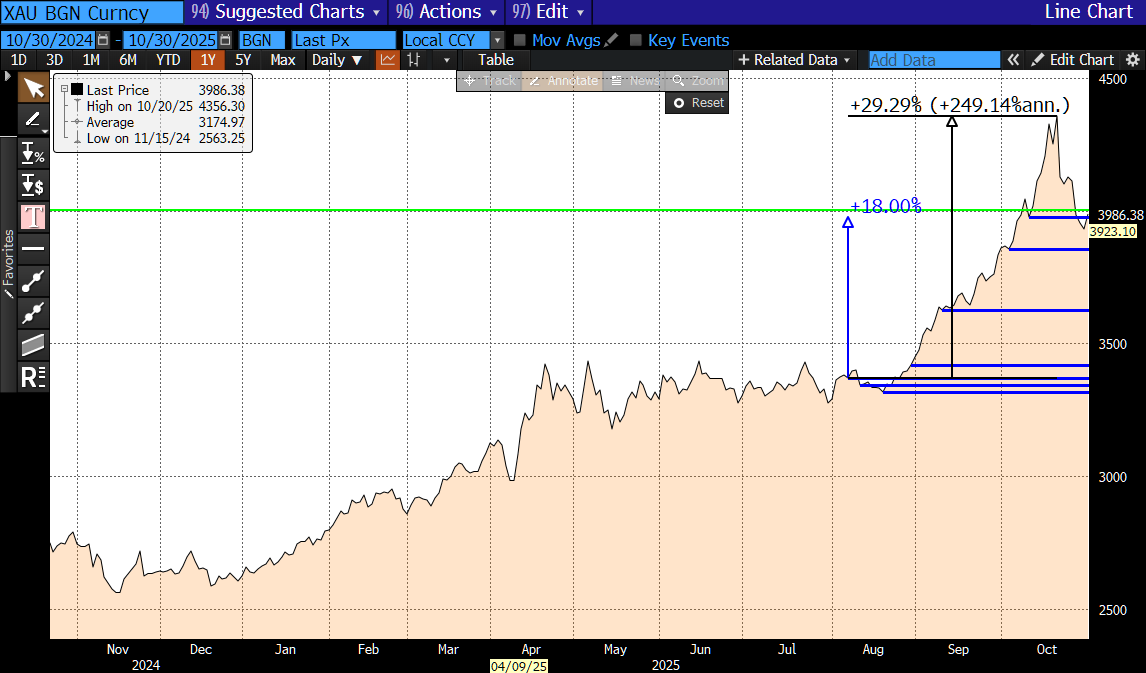
Task: Open the start date calendar picker
Action: [103, 40]
